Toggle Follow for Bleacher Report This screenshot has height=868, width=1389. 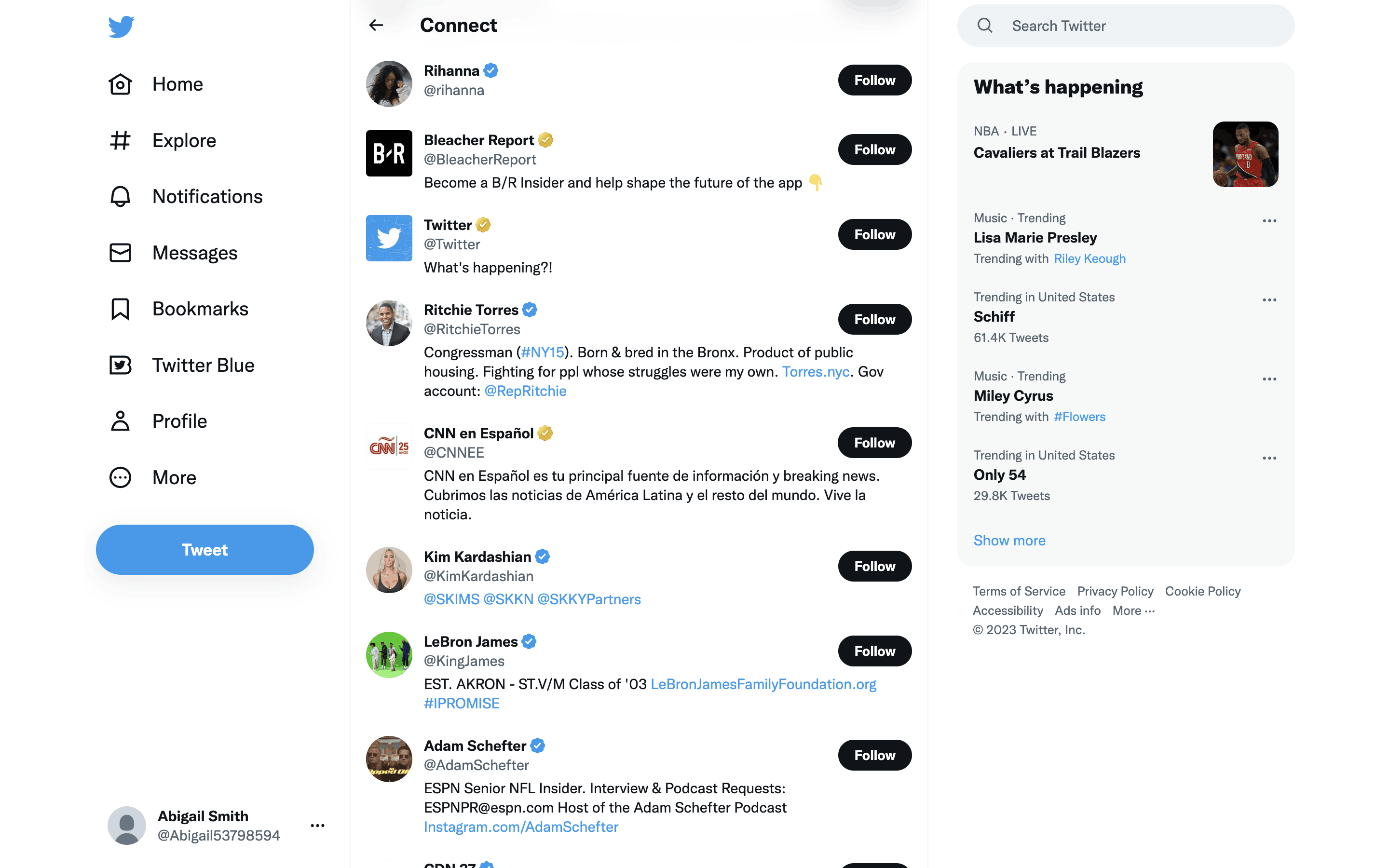(x=874, y=150)
